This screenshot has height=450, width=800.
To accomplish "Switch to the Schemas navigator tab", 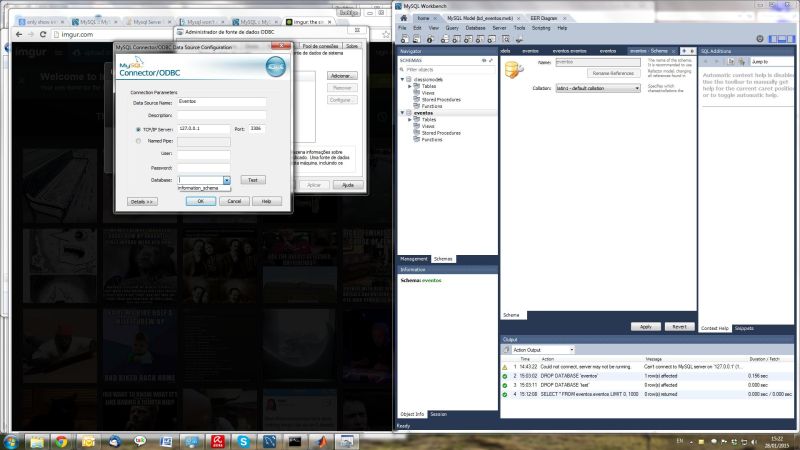I will pos(443,259).
